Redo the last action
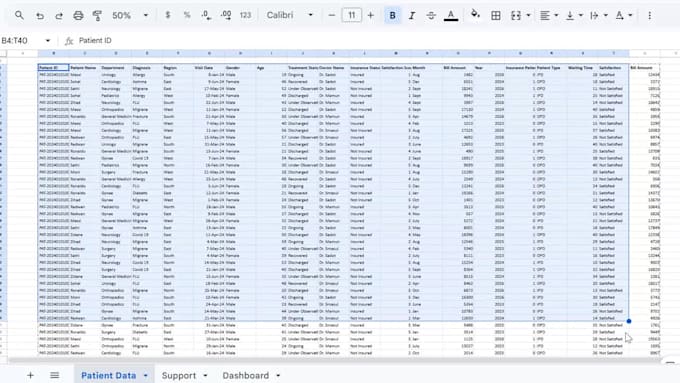Image resolution: width=680 pixels, height=383 pixels. pyautogui.click(x=59, y=16)
